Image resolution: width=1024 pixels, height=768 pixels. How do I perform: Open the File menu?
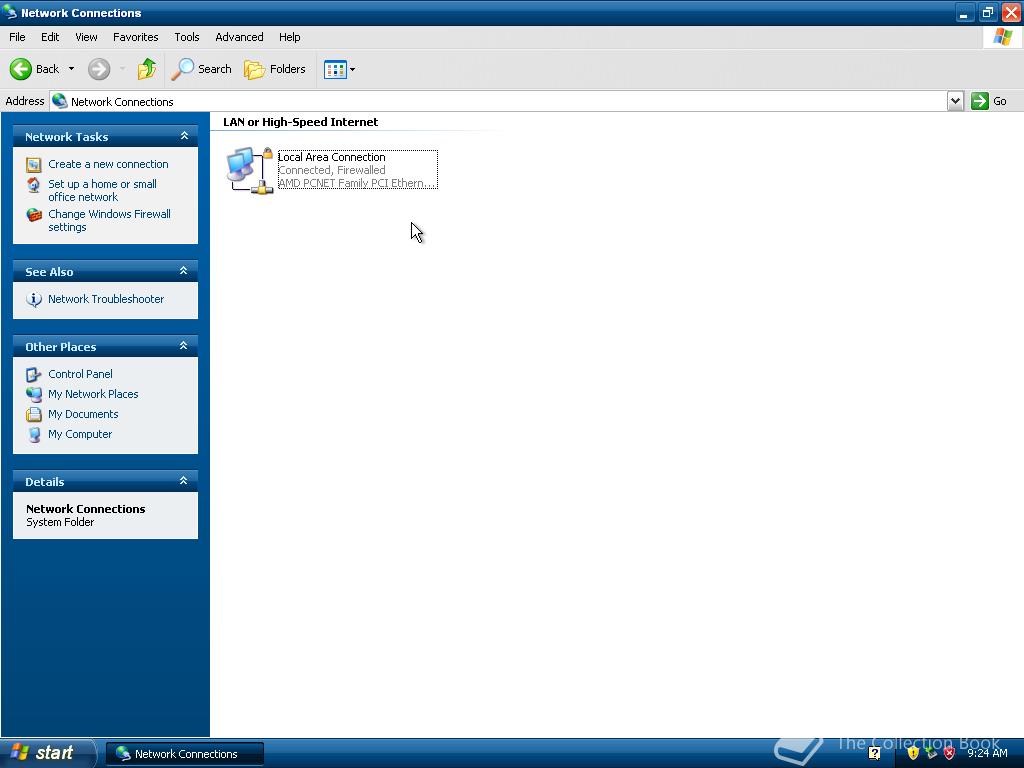tap(17, 37)
